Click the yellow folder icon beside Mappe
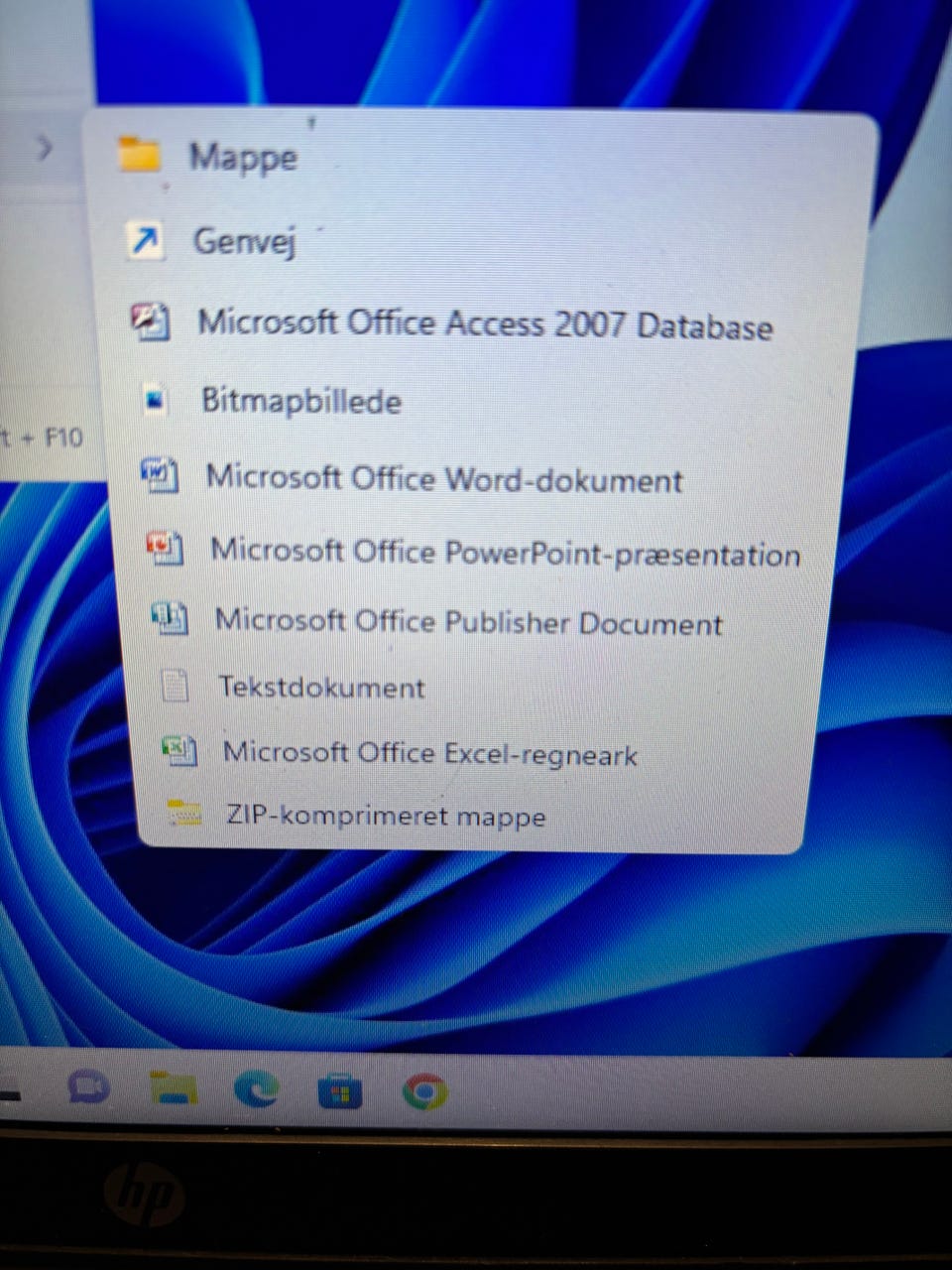The image size is (952, 1270). click(140, 155)
